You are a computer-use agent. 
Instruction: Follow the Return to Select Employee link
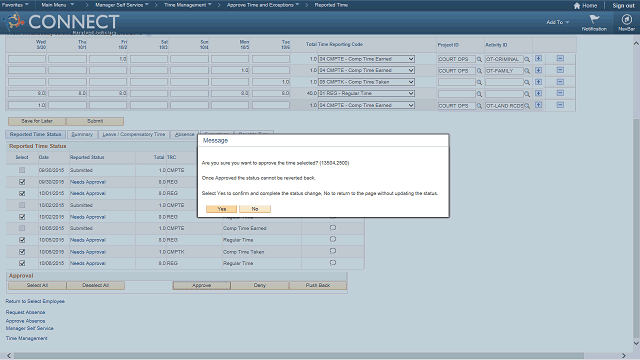pyautogui.click(x=35, y=301)
